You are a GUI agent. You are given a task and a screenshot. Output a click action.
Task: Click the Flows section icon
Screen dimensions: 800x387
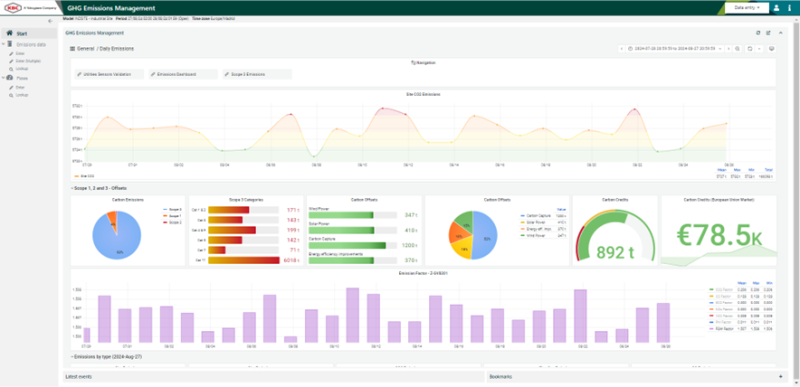coord(10,78)
